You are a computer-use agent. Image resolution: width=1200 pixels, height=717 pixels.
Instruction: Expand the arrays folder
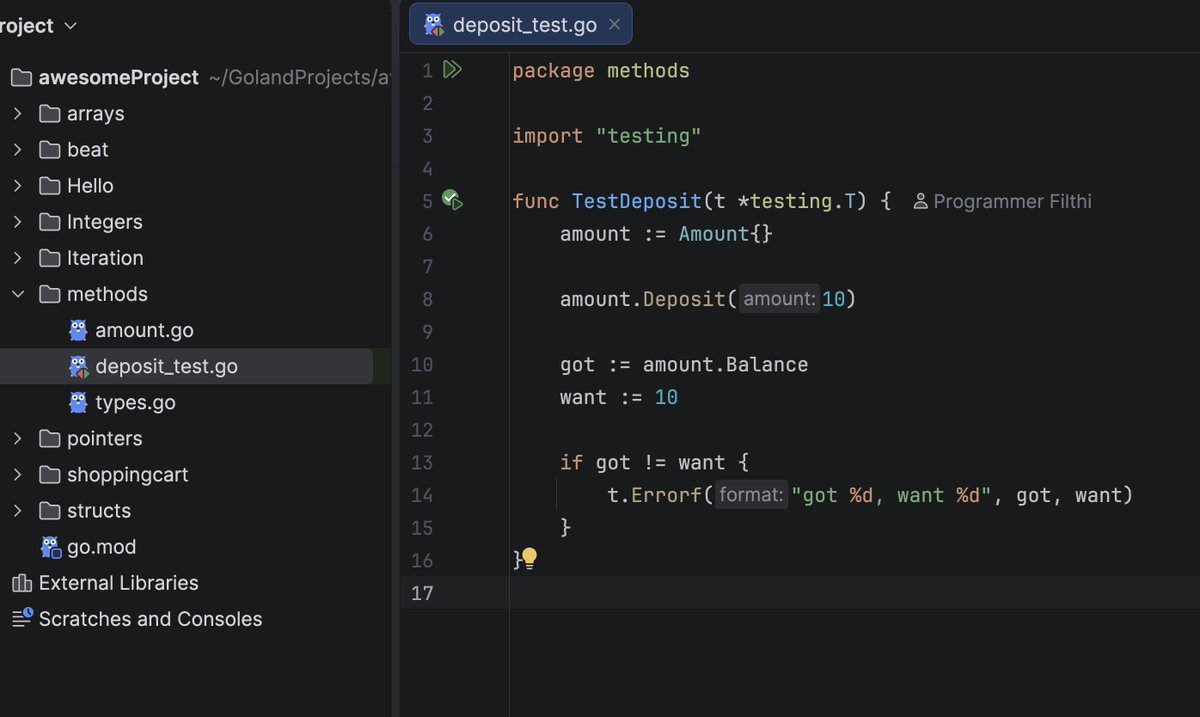17,114
